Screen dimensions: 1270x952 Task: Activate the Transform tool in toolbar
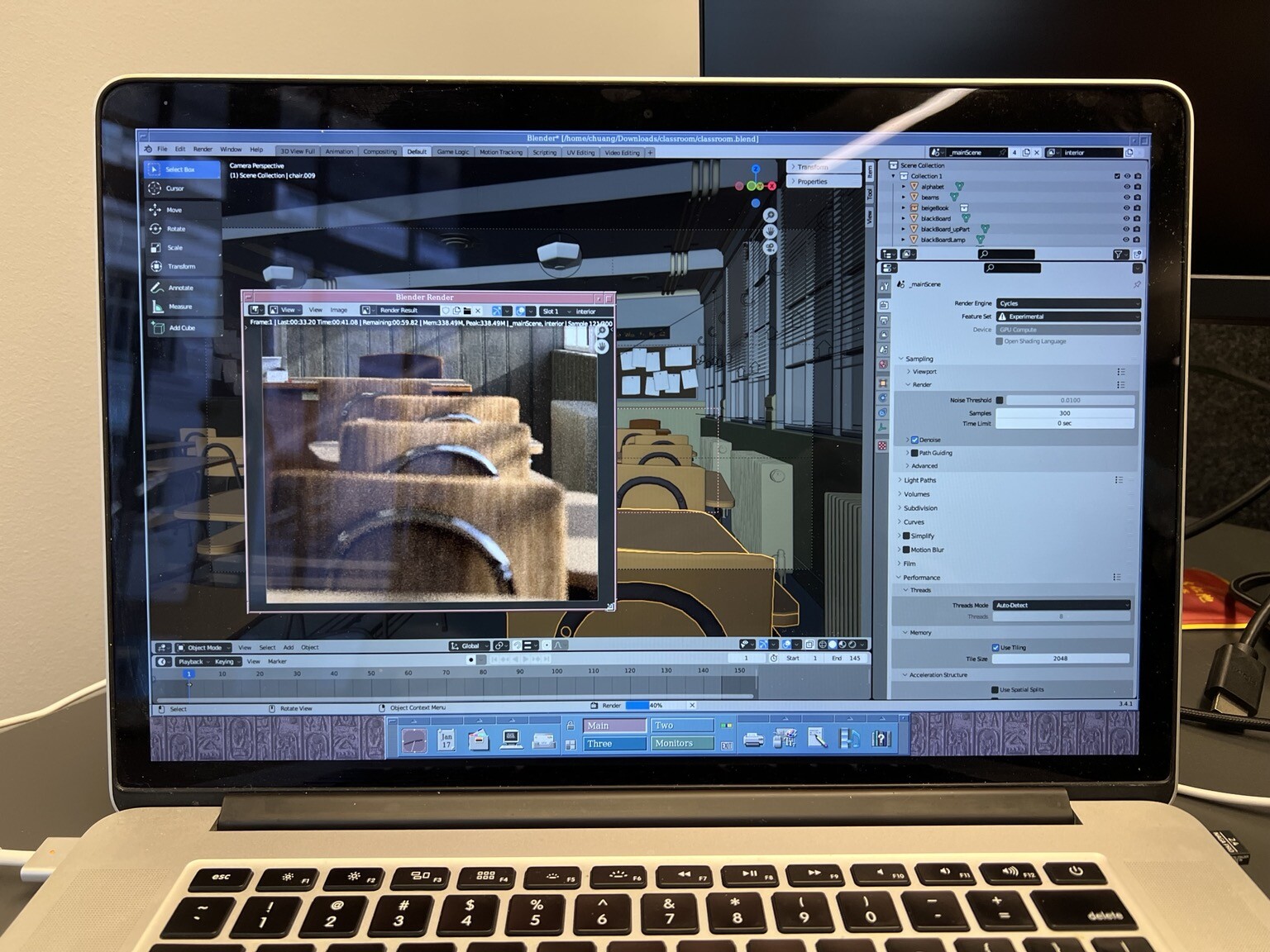(x=183, y=266)
